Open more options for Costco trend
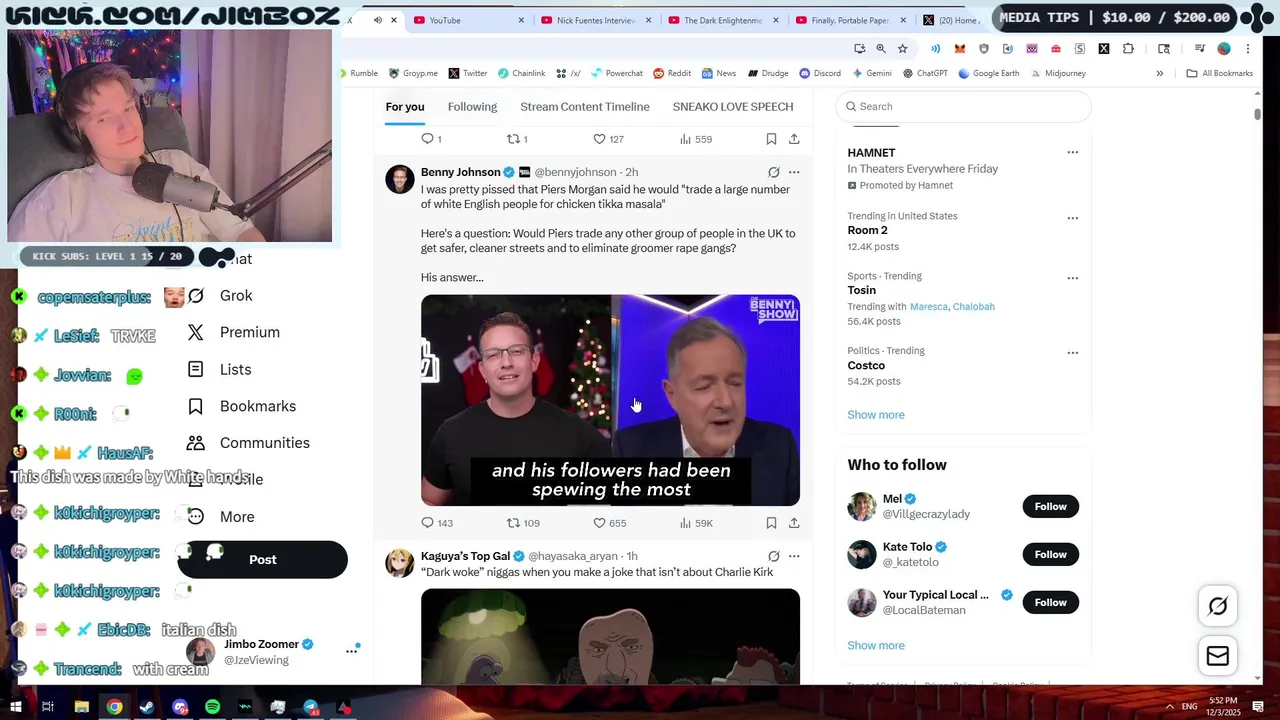Screen dimensions: 1280x720 pyautogui.click(x=1072, y=353)
